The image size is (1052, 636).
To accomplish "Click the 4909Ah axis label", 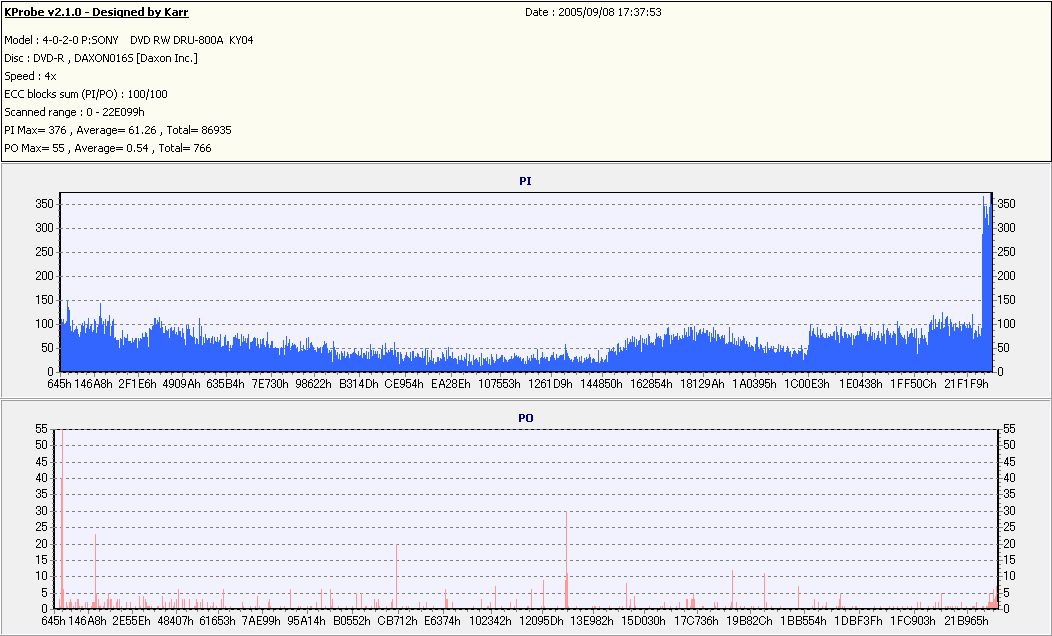I will pyautogui.click(x=181, y=384).
